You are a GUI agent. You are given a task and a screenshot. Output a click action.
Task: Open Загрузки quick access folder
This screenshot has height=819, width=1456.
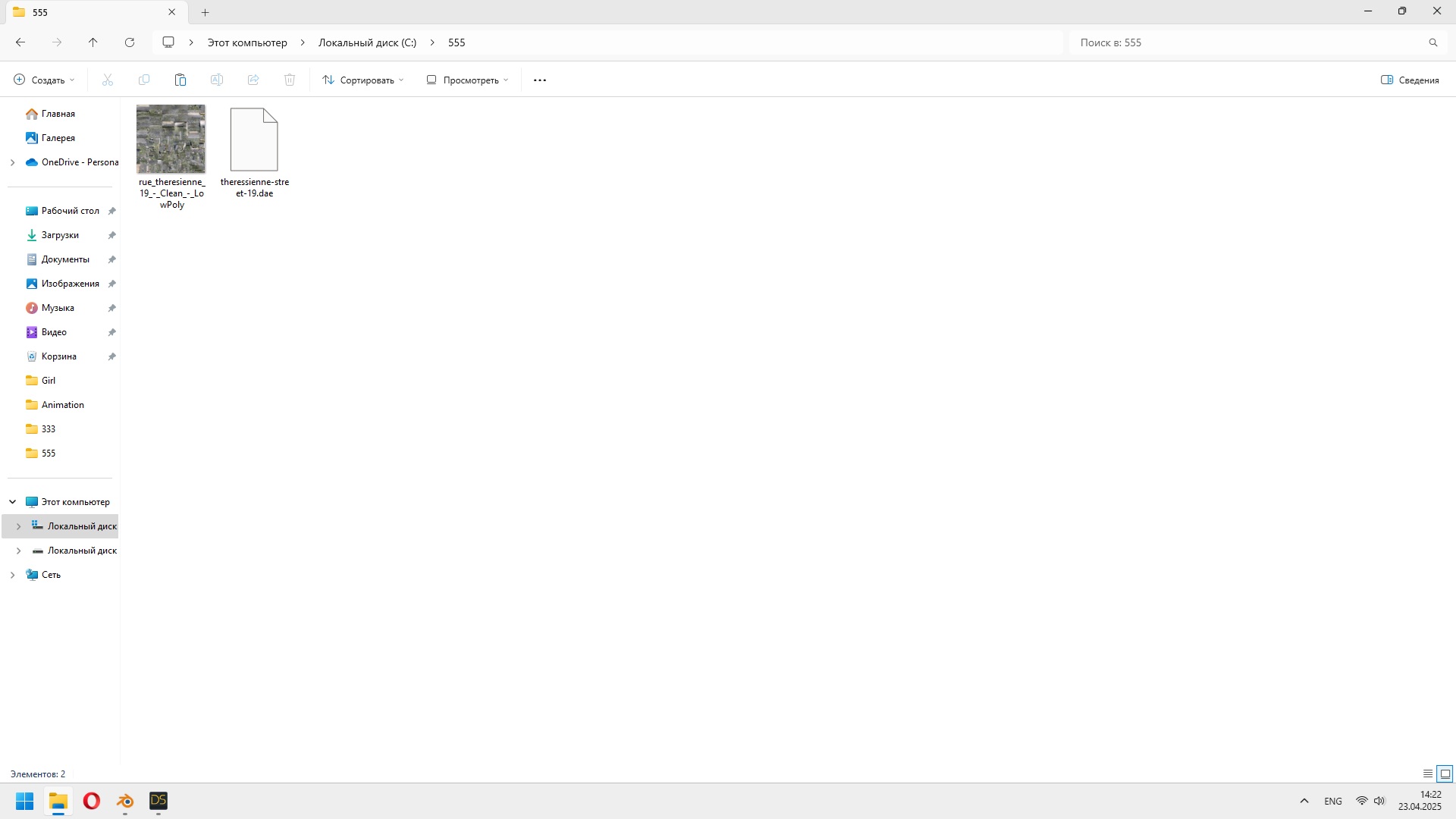click(60, 235)
